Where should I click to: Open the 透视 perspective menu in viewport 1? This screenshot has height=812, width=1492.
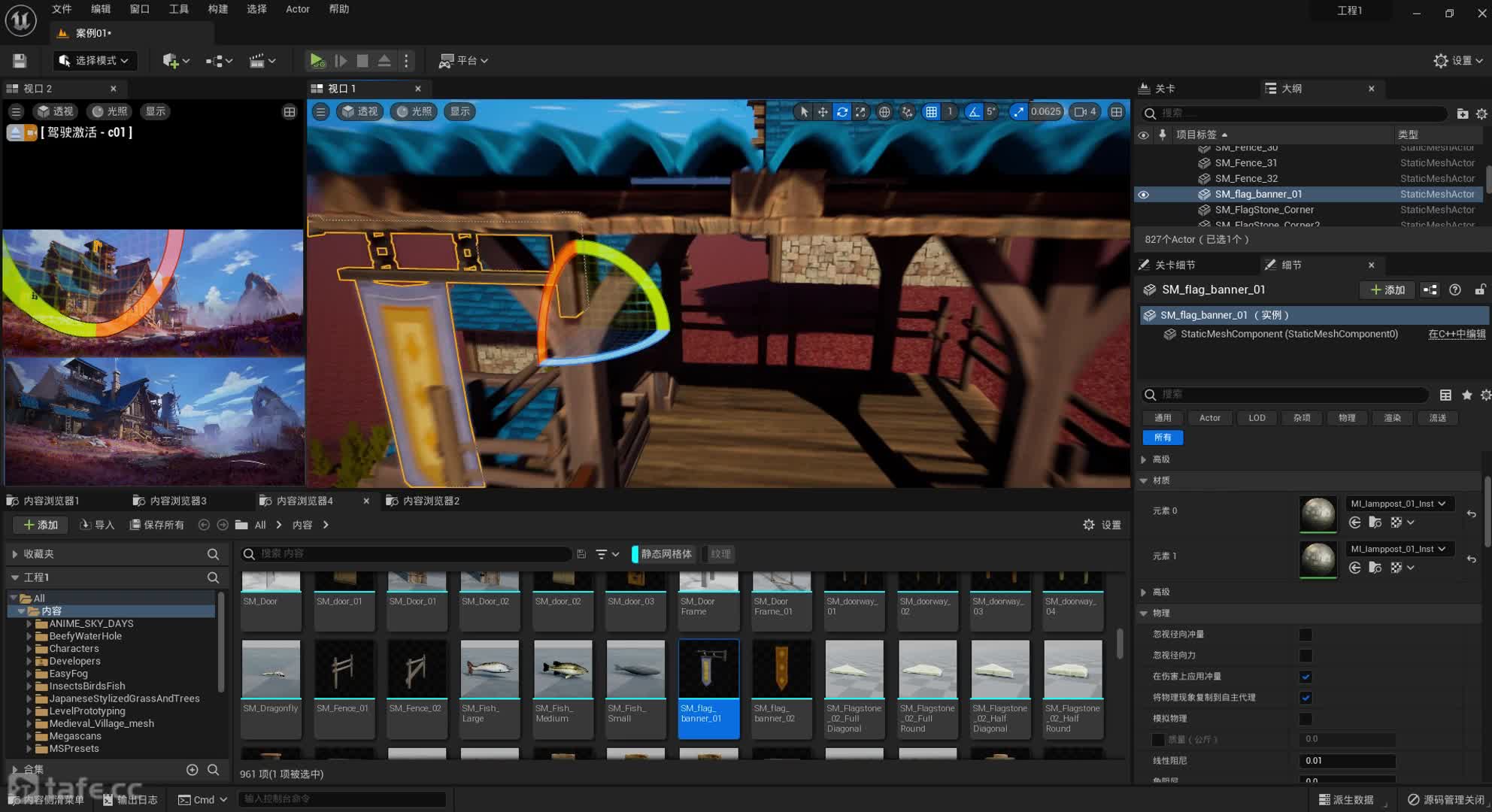[359, 111]
